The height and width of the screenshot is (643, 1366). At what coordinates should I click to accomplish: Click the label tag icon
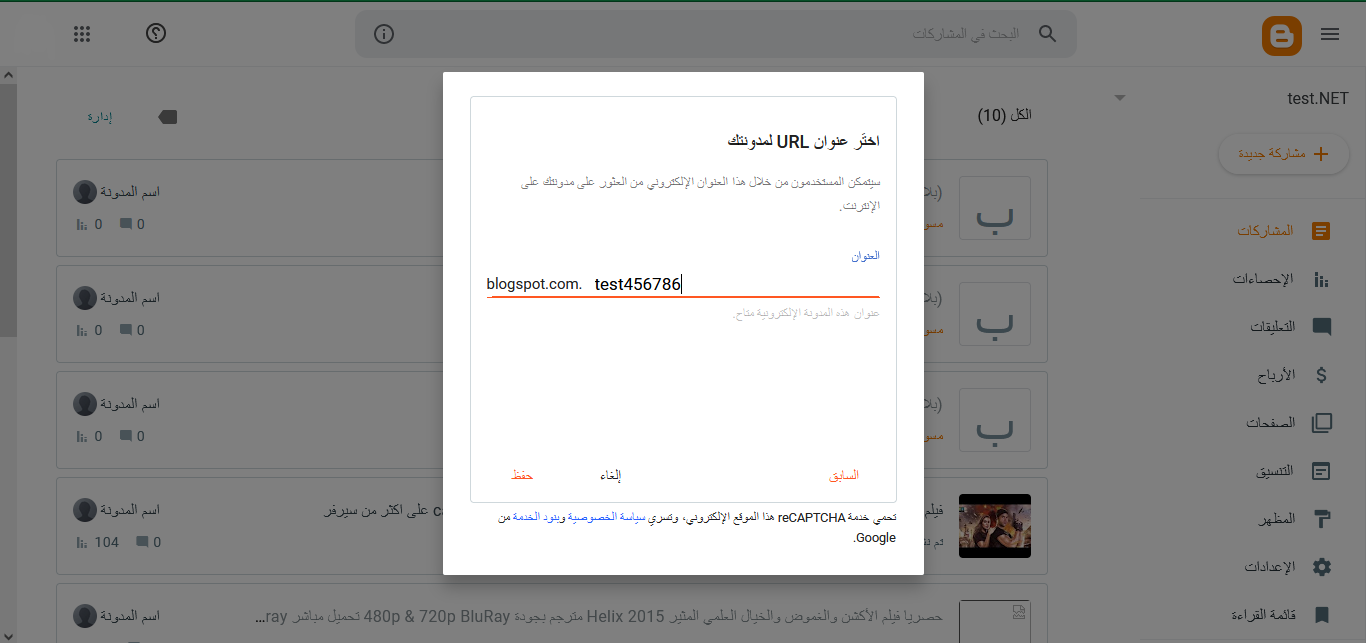168,117
